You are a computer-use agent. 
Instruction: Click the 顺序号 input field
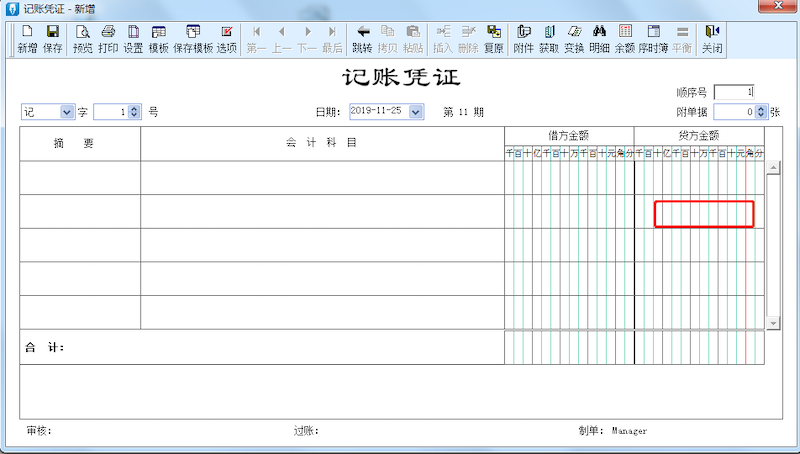coord(734,92)
